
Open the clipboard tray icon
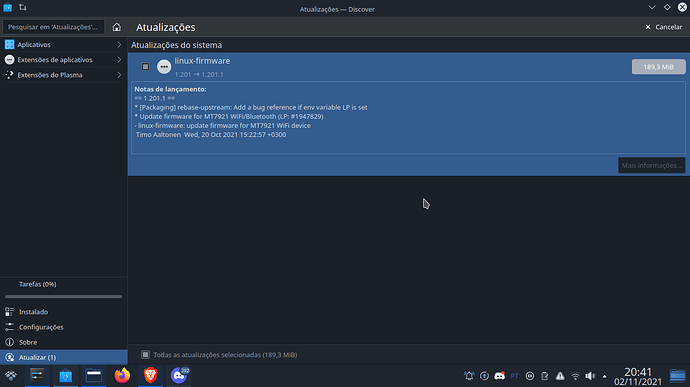[545, 376]
